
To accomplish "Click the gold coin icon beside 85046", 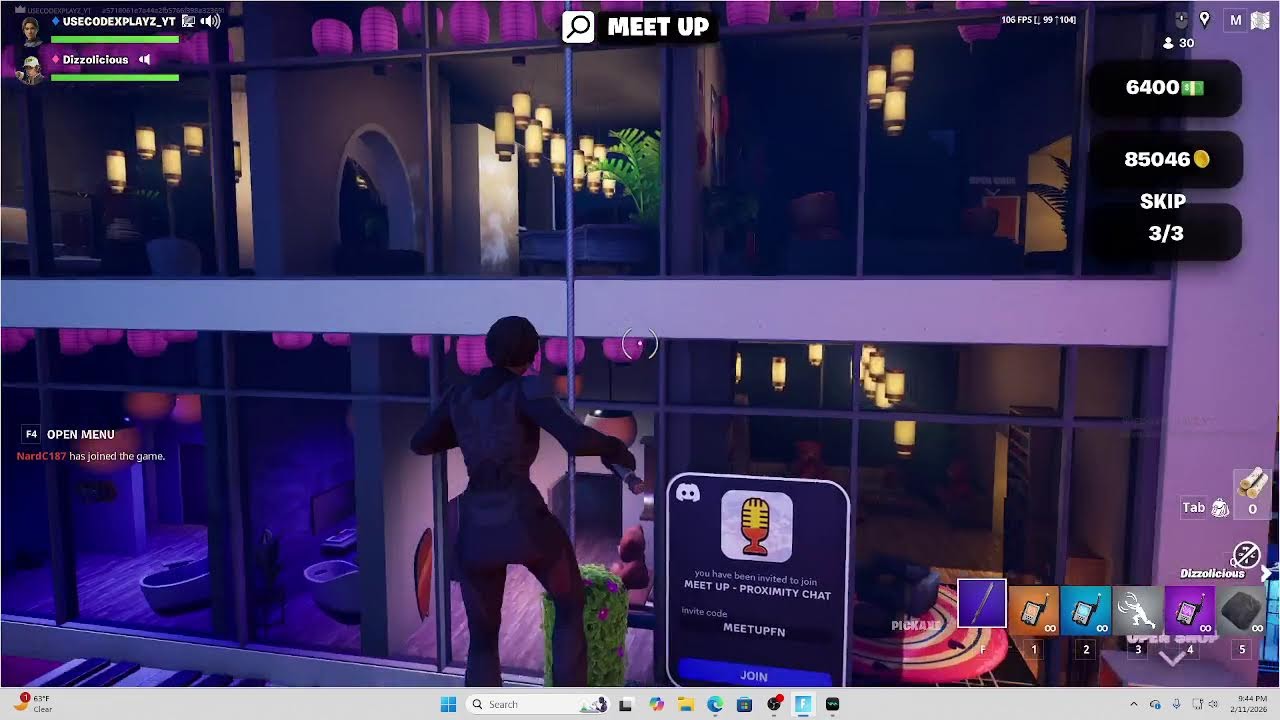I will 1202,159.
